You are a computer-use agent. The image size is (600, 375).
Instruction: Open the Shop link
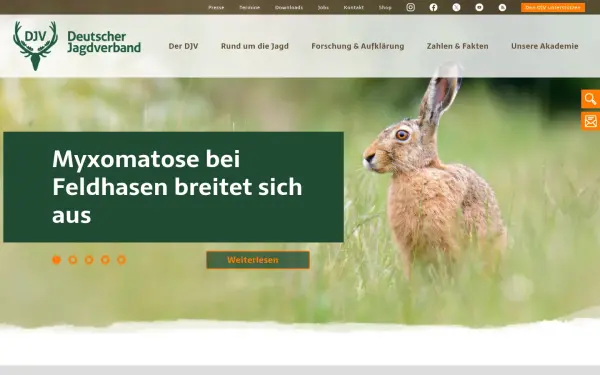385,7
